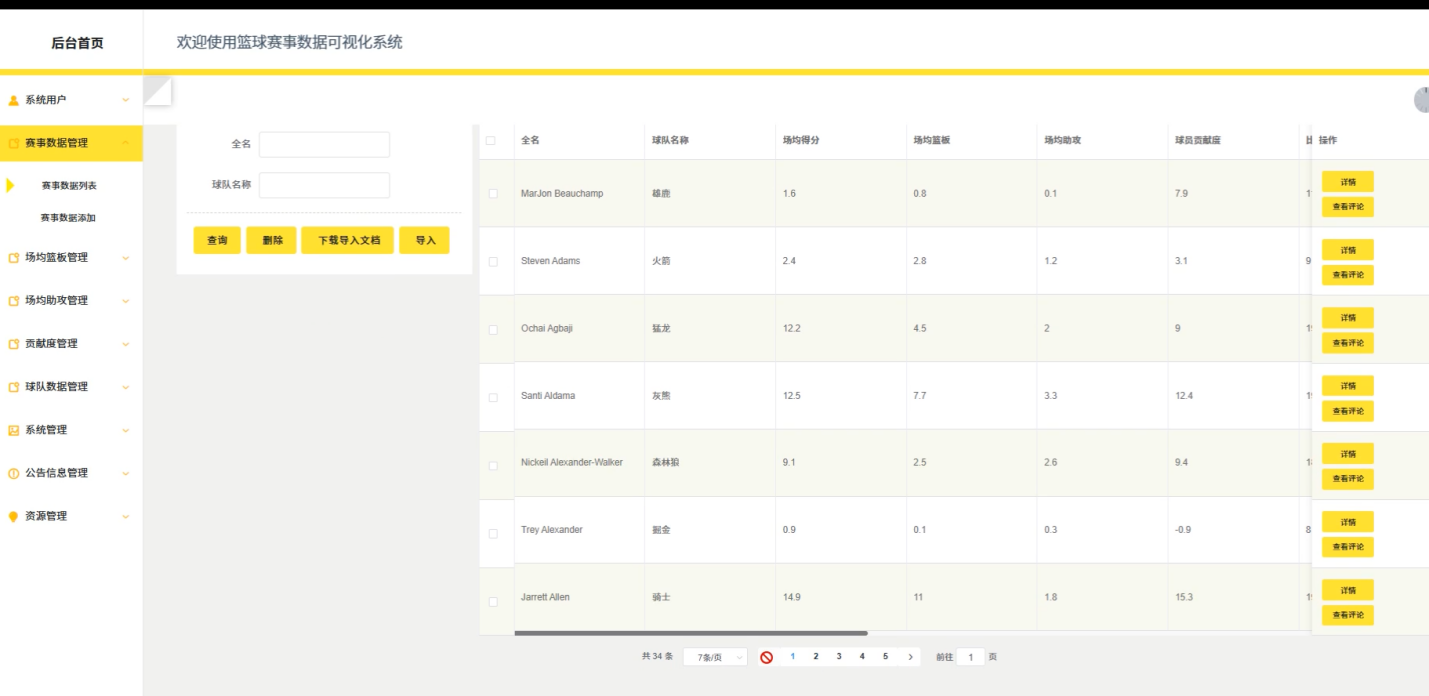Click the Jarrett Allen name cell

click(545, 598)
